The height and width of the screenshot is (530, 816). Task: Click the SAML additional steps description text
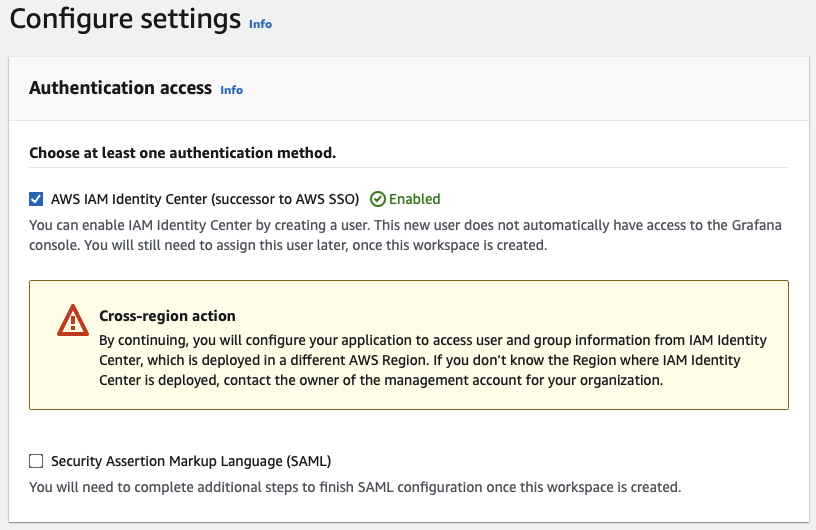tap(354, 488)
